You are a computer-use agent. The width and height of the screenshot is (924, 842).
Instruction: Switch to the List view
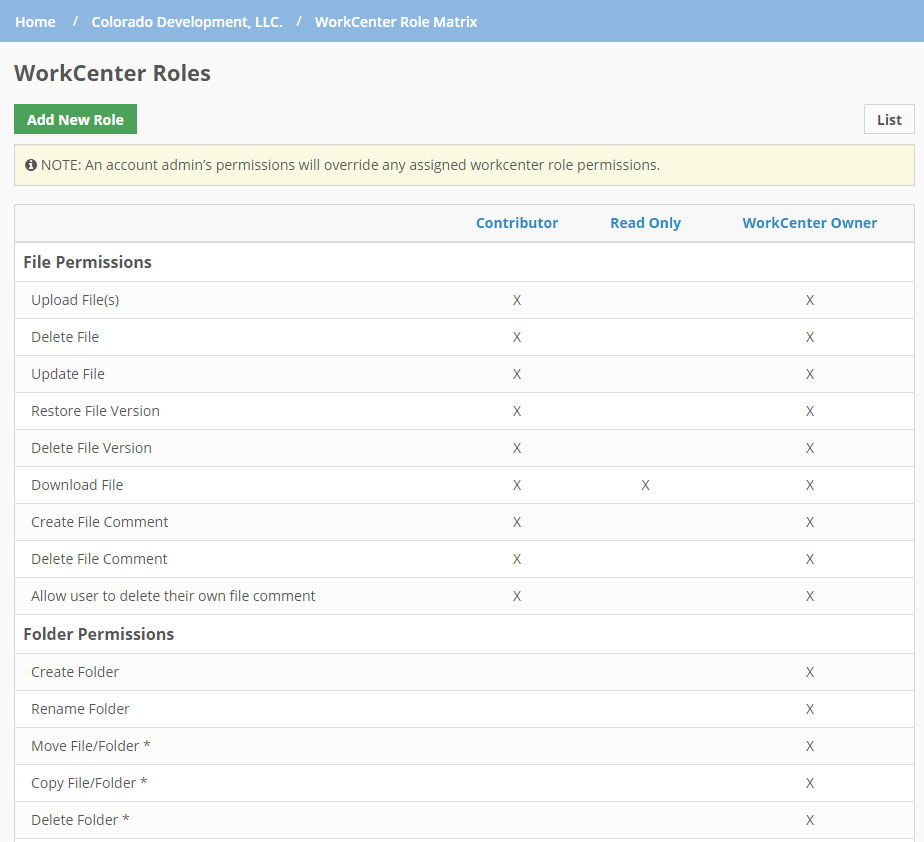point(889,118)
